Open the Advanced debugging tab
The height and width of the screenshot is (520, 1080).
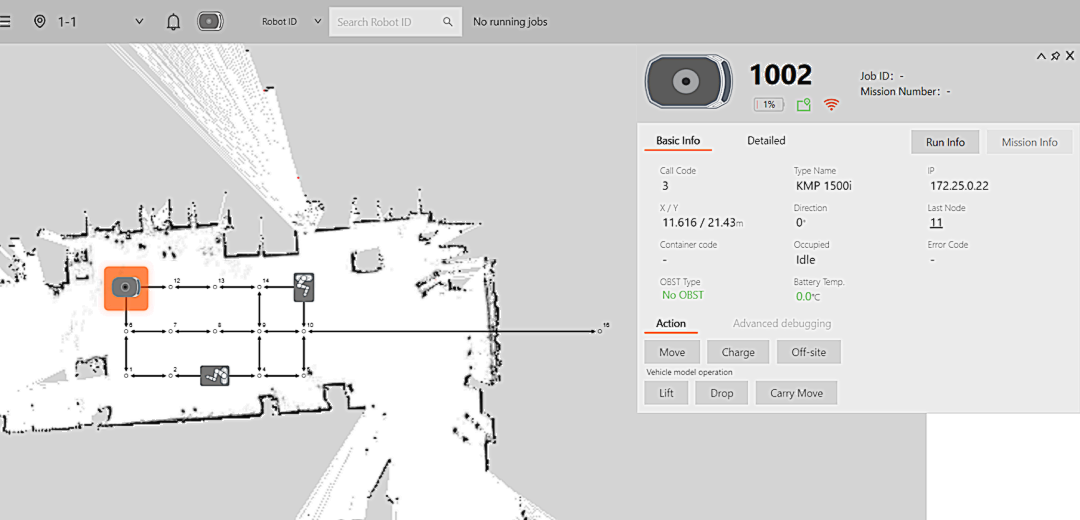coord(781,324)
